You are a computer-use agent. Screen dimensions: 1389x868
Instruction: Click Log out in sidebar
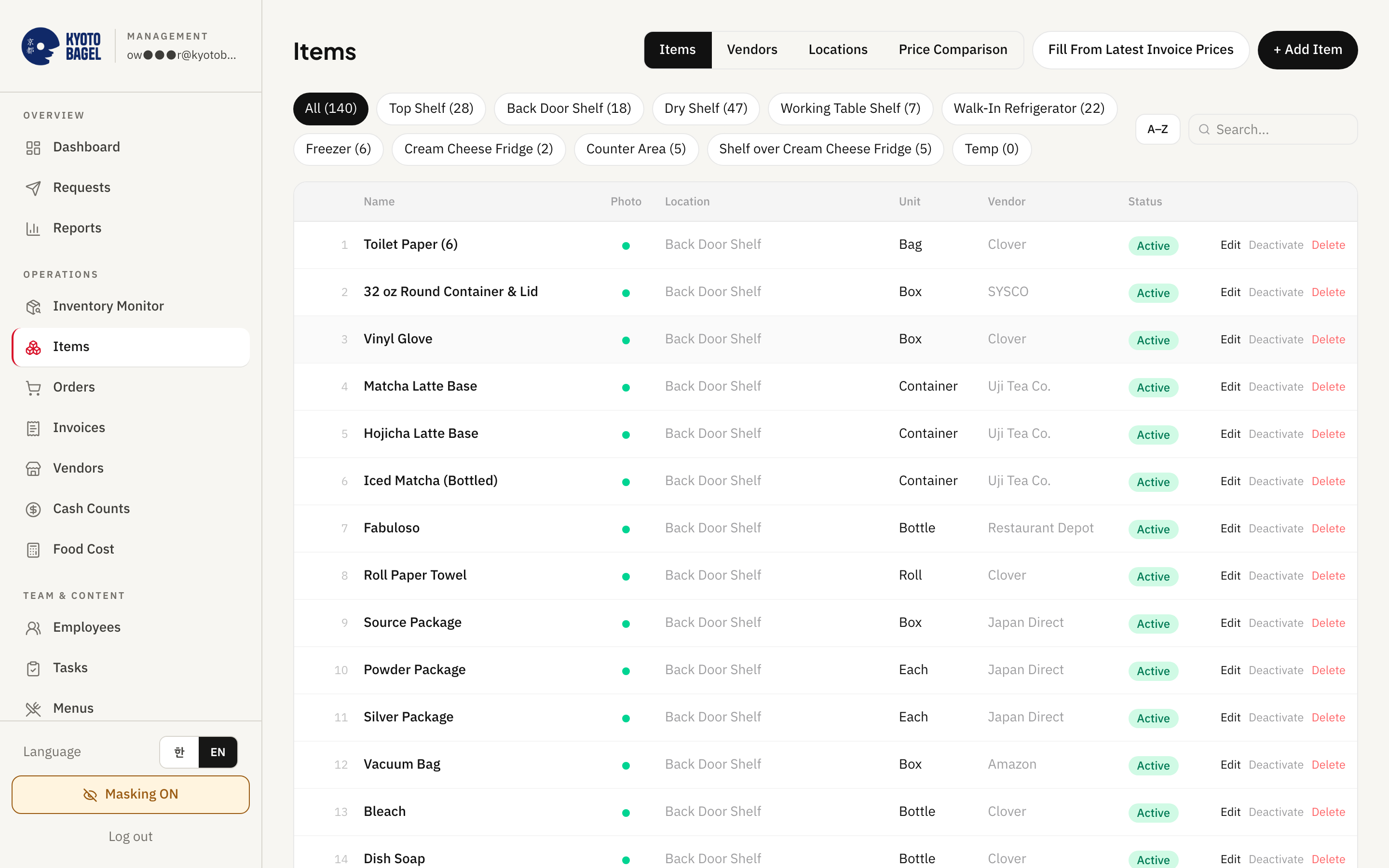(x=130, y=837)
